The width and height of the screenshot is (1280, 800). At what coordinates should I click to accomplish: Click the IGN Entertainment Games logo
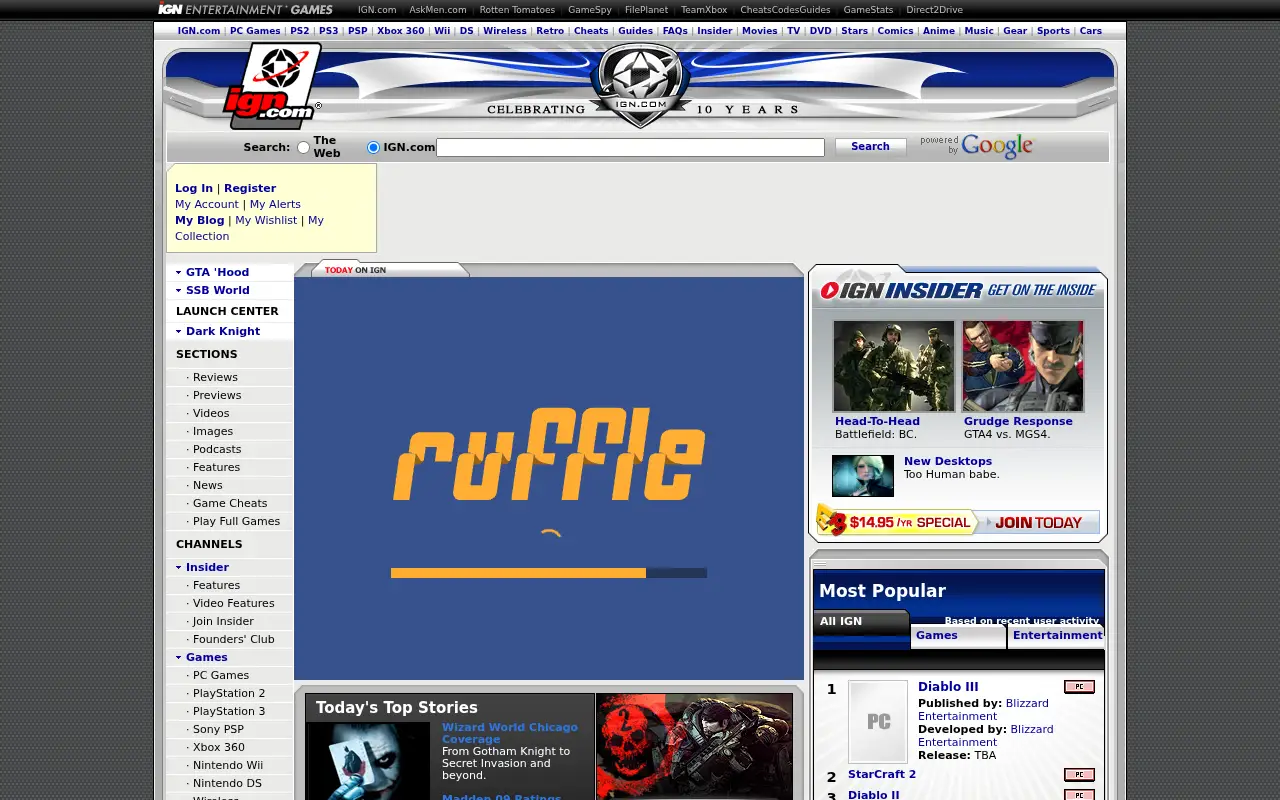click(x=245, y=9)
